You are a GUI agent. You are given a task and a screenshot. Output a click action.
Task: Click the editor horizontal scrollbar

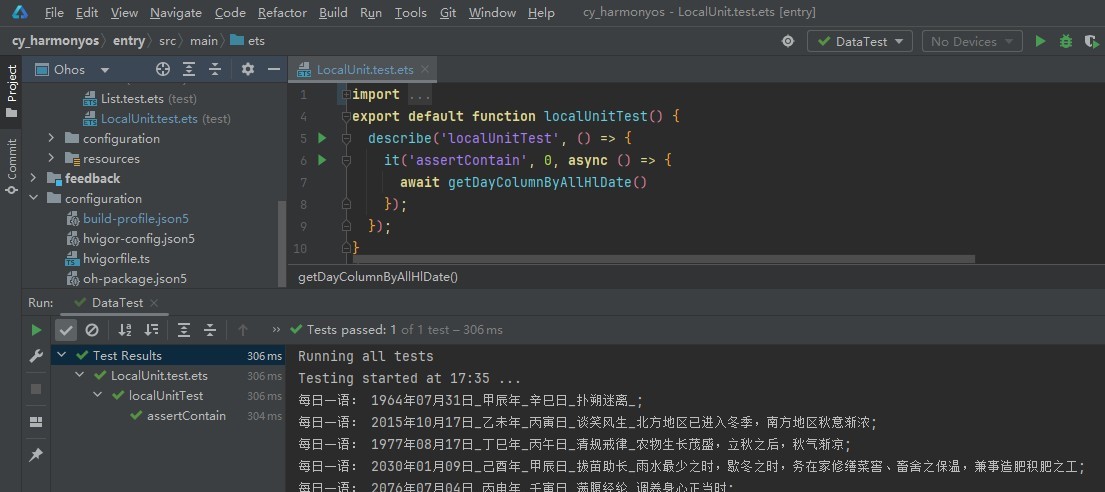click(660, 258)
